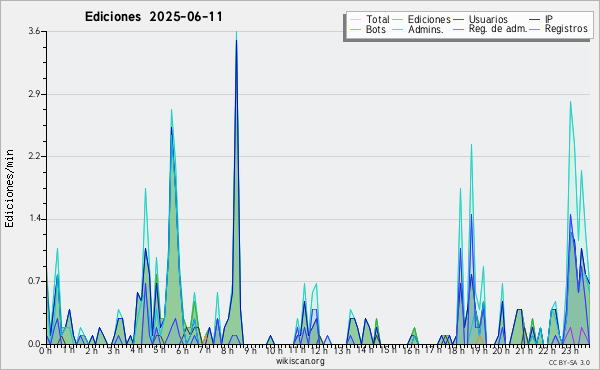Screen dimensions: 600x370
Task: Click the y-axis label 'Ediciones/min'
Action: 9,188
